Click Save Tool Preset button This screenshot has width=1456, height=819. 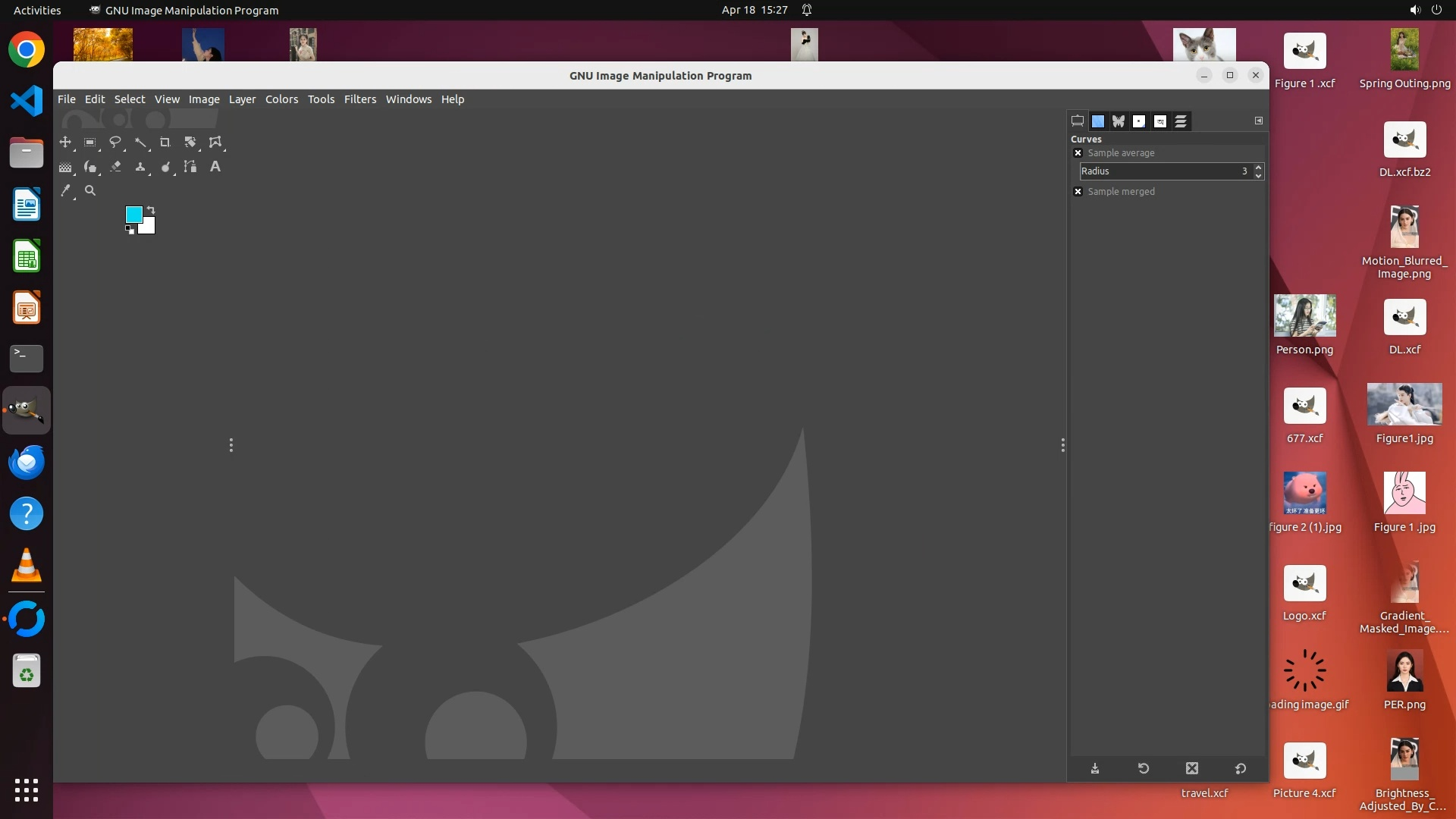(1095, 769)
